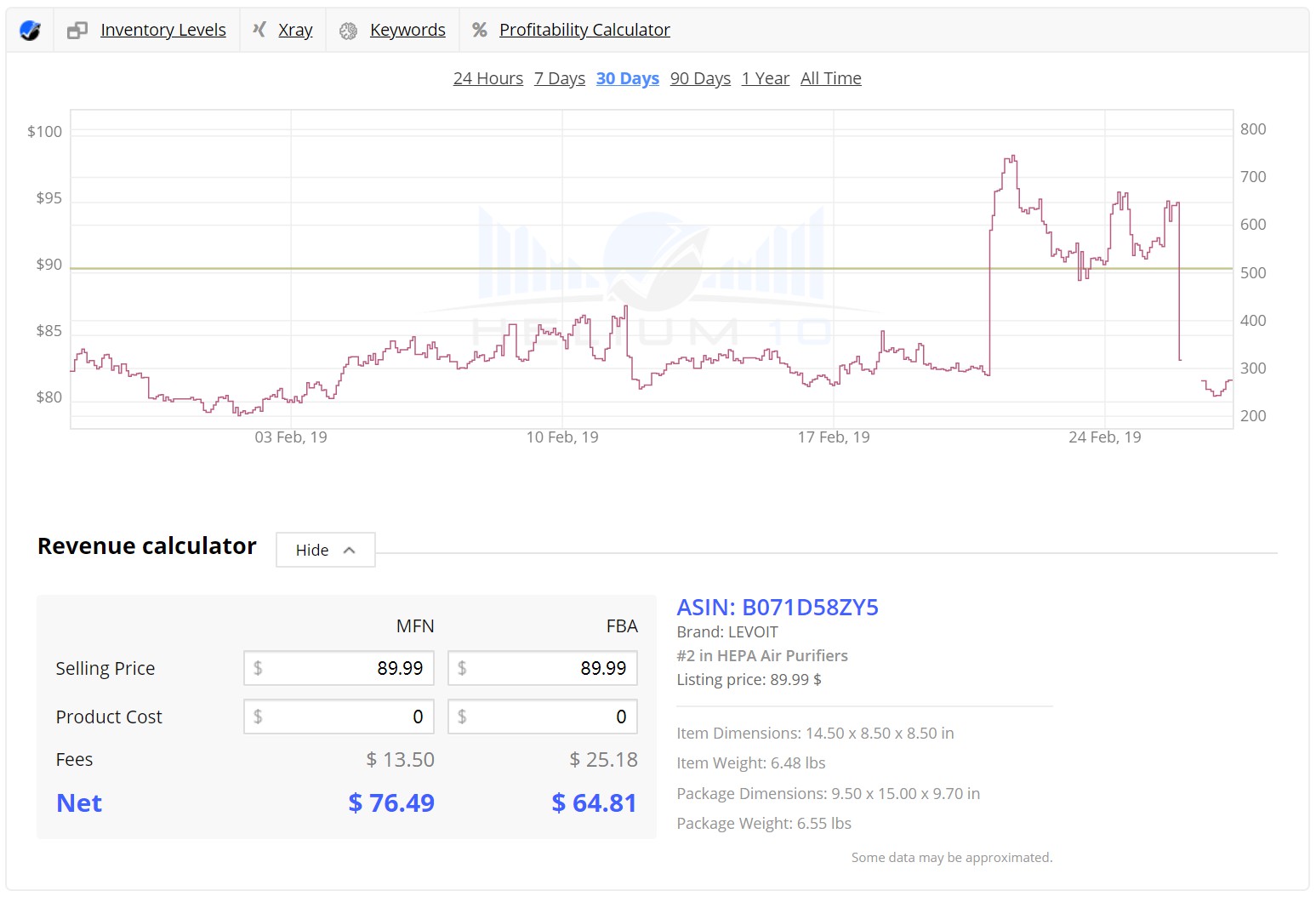The width and height of the screenshot is (1316, 908).
Task: Switch chart range to 1 Year
Action: coord(766,78)
